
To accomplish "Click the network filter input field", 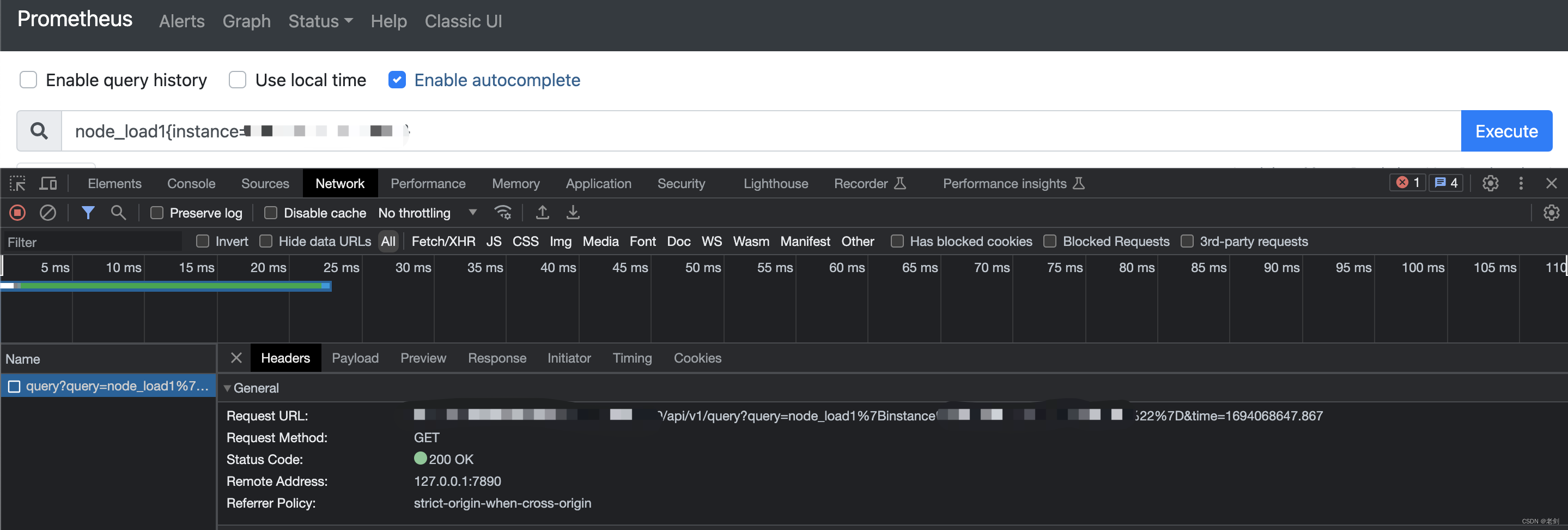I will click(92, 242).
